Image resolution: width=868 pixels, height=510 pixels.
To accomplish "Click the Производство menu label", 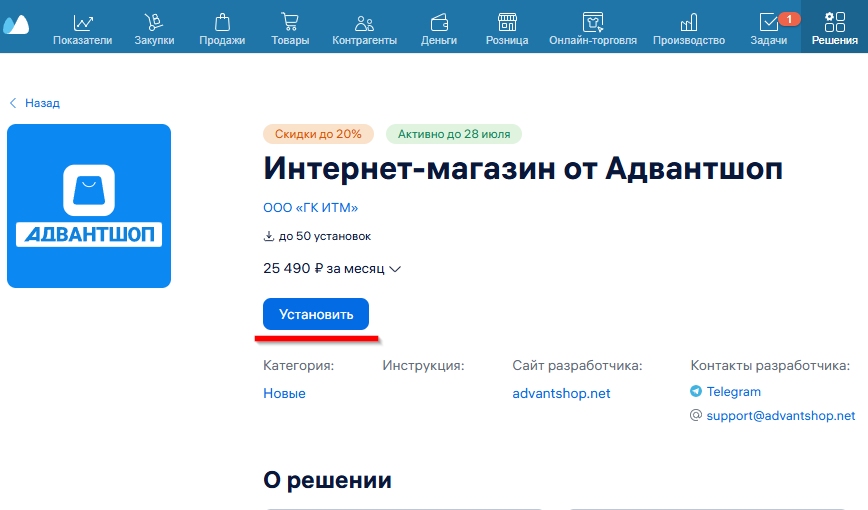I will coord(689,40).
